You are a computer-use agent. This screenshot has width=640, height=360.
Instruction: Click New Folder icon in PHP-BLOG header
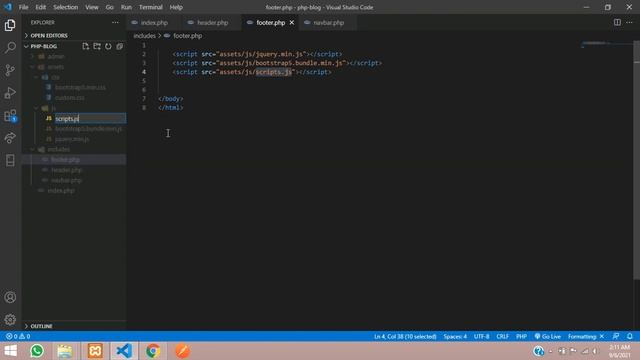(97, 46)
